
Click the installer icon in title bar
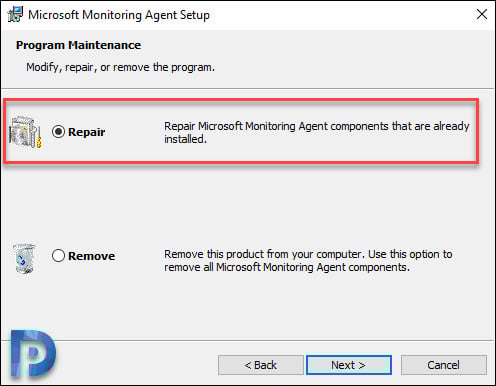[x=15, y=14]
